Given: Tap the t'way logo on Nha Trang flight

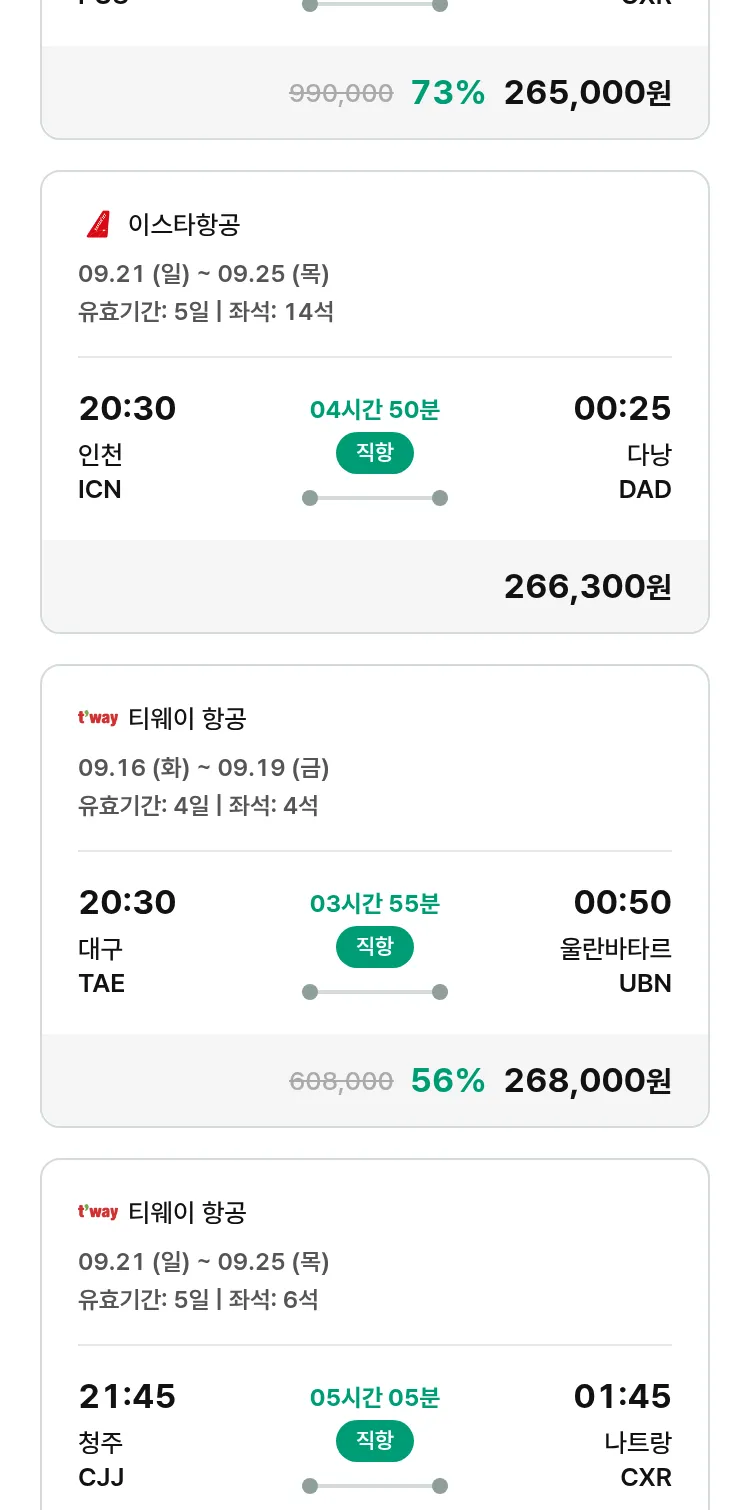Looking at the screenshot, I should tap(98, 1212).
